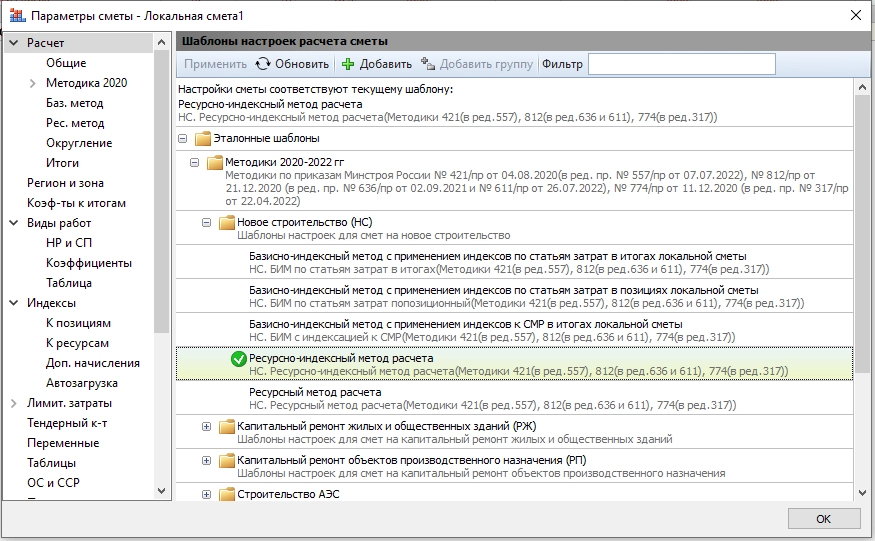875x541 pixels.
Task: Click the Применить toolbar button
Action: coord(214,64)
